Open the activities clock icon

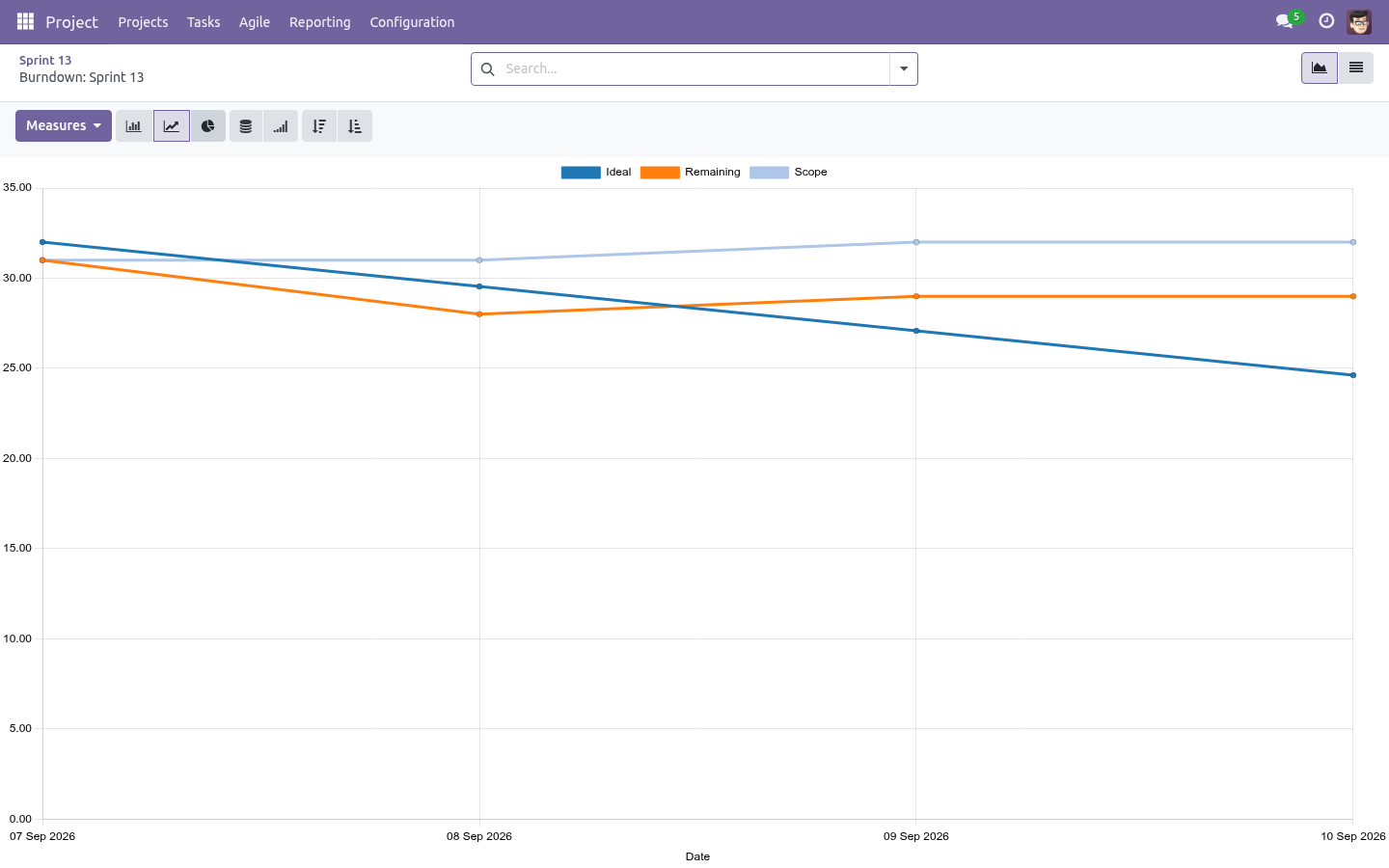point(1326,21)
